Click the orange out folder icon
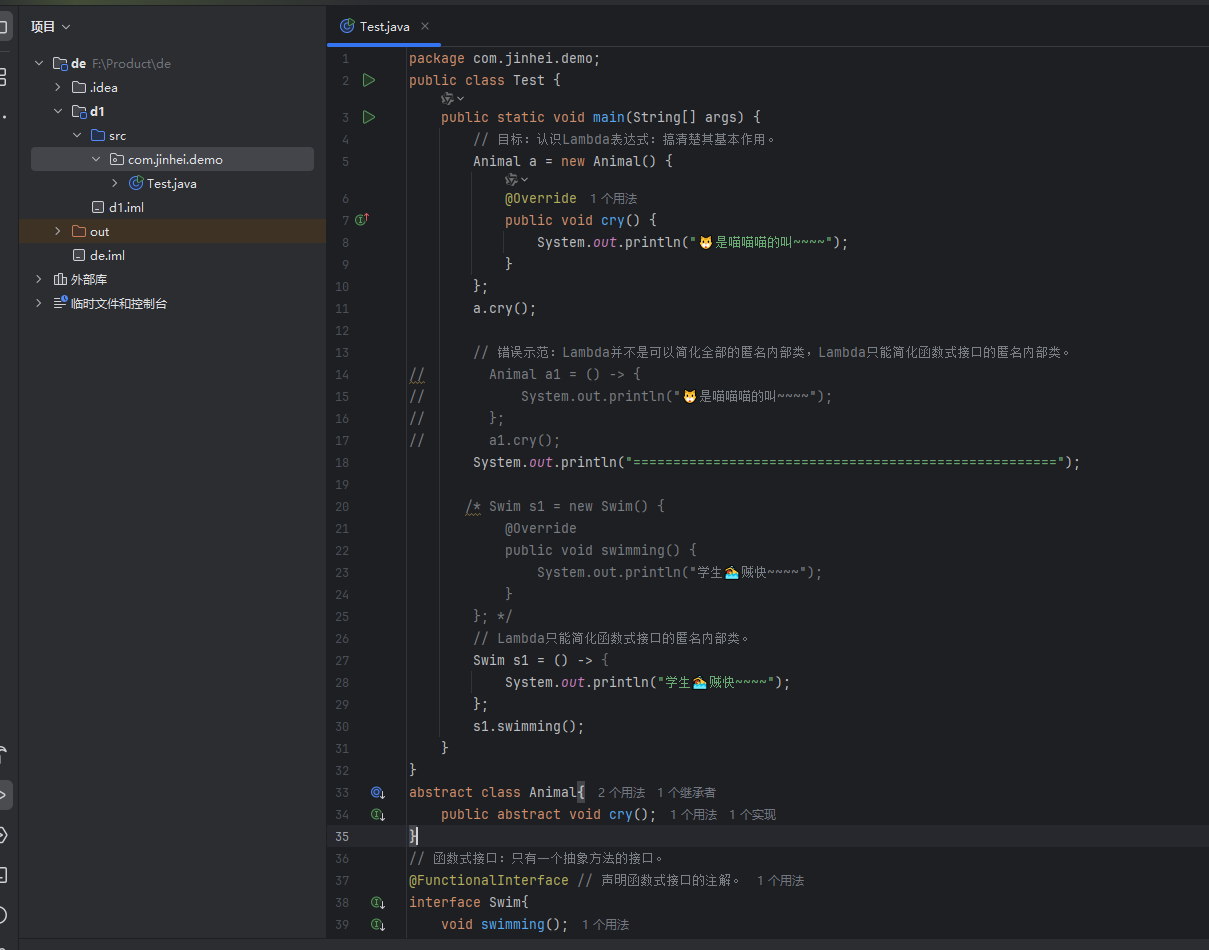Viewport: 1209px width, 950px height. 79,231
